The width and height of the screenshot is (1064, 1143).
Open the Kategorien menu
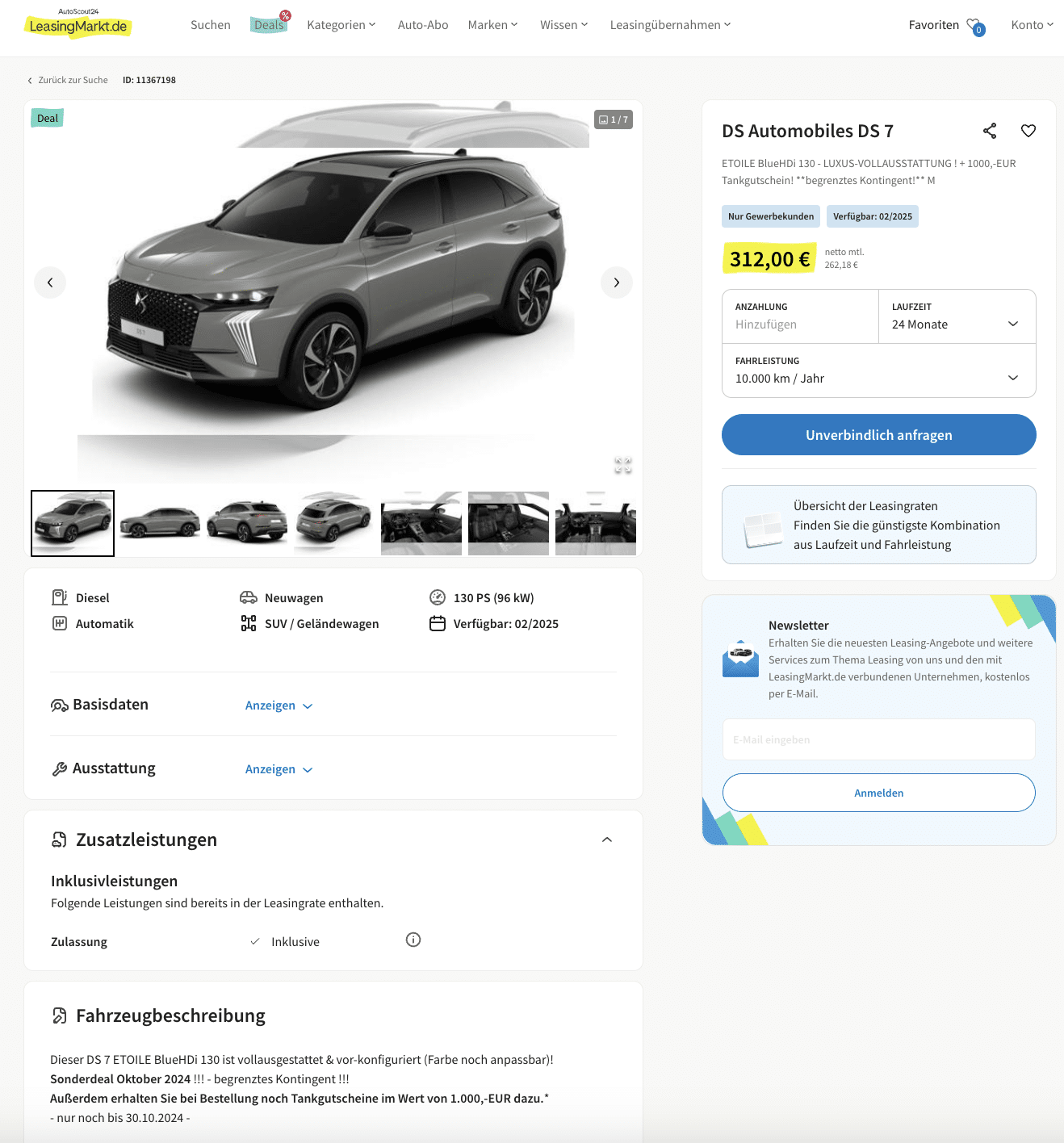[341, 25]
